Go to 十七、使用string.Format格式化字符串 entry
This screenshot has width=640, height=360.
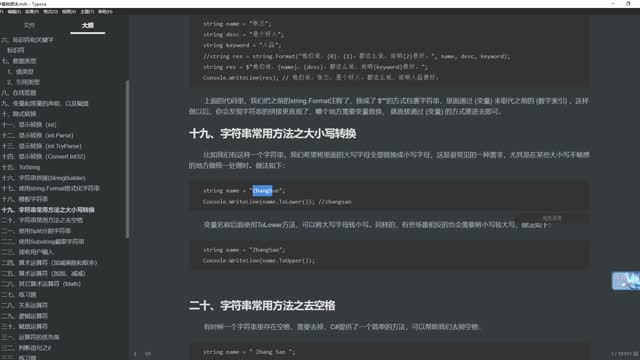click(51, 188)
